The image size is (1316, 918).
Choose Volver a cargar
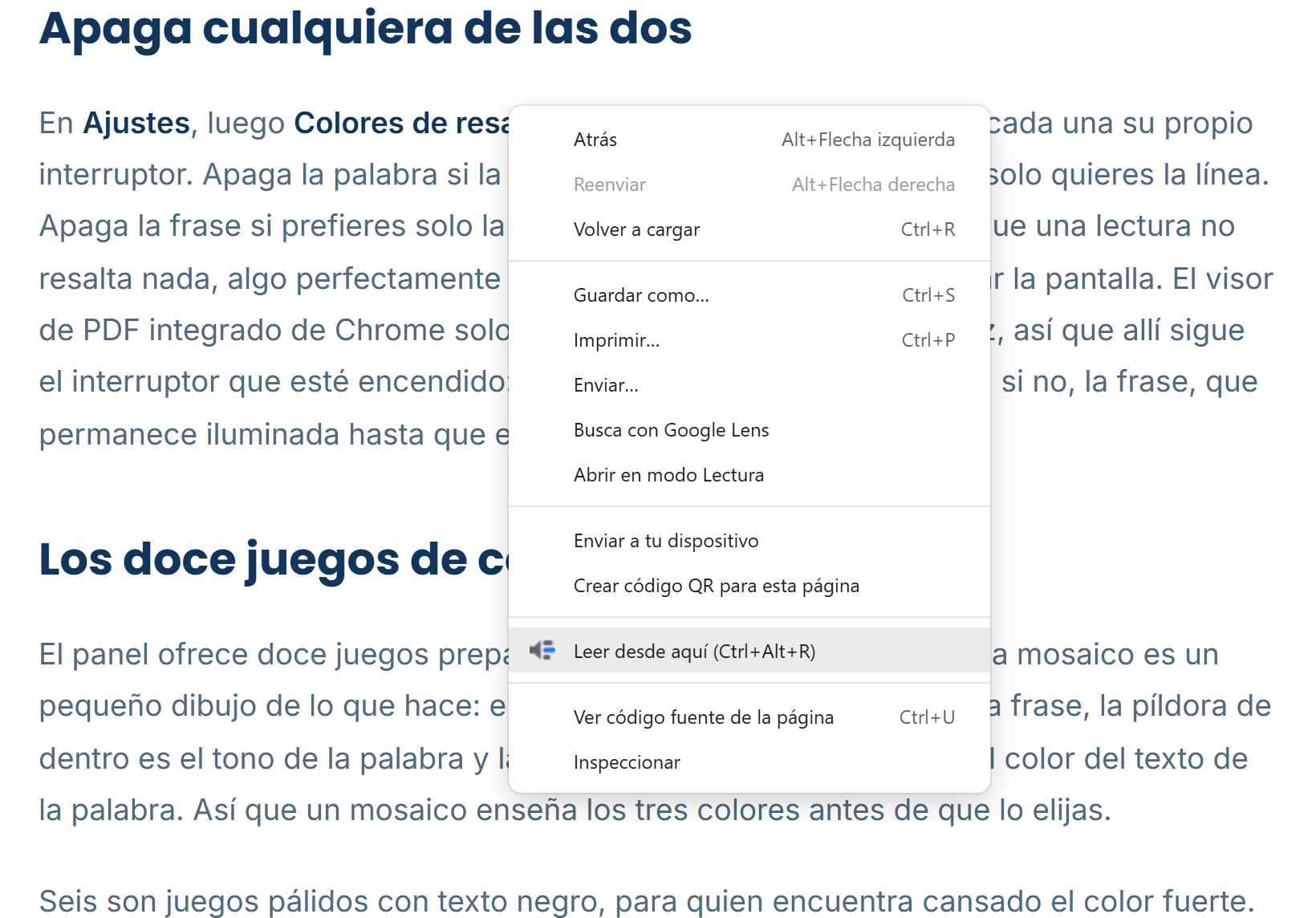click(x=749, y=229)
